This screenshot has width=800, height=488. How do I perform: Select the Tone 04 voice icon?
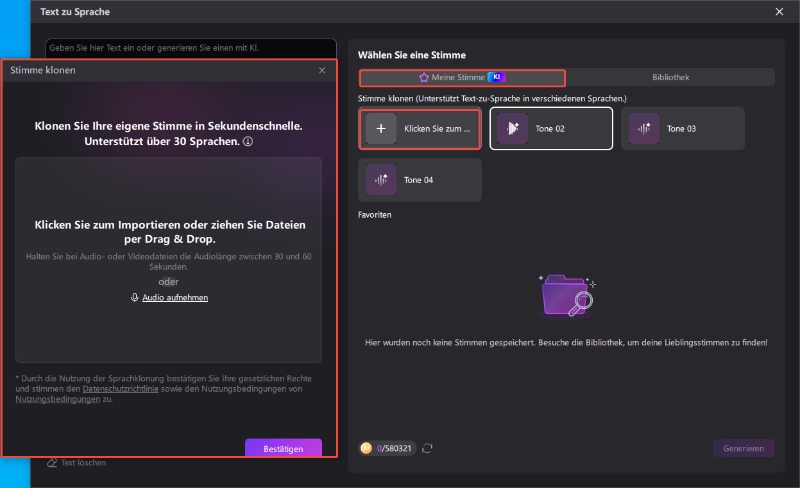point(380,180)
